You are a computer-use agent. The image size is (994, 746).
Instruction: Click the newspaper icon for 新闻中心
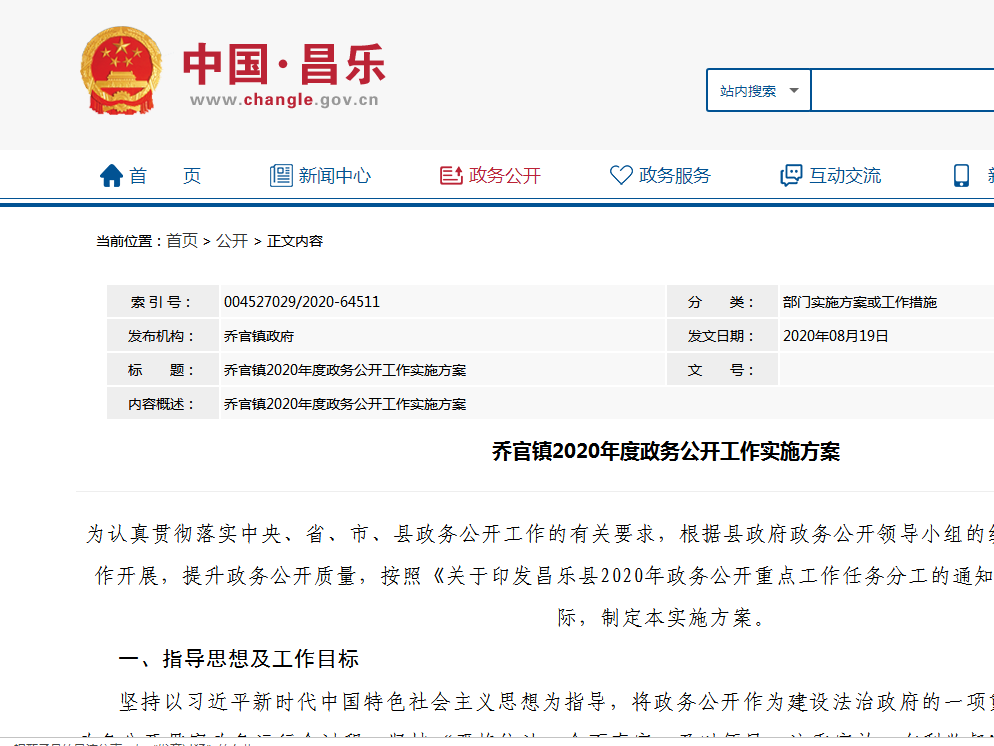coord(281,176)
